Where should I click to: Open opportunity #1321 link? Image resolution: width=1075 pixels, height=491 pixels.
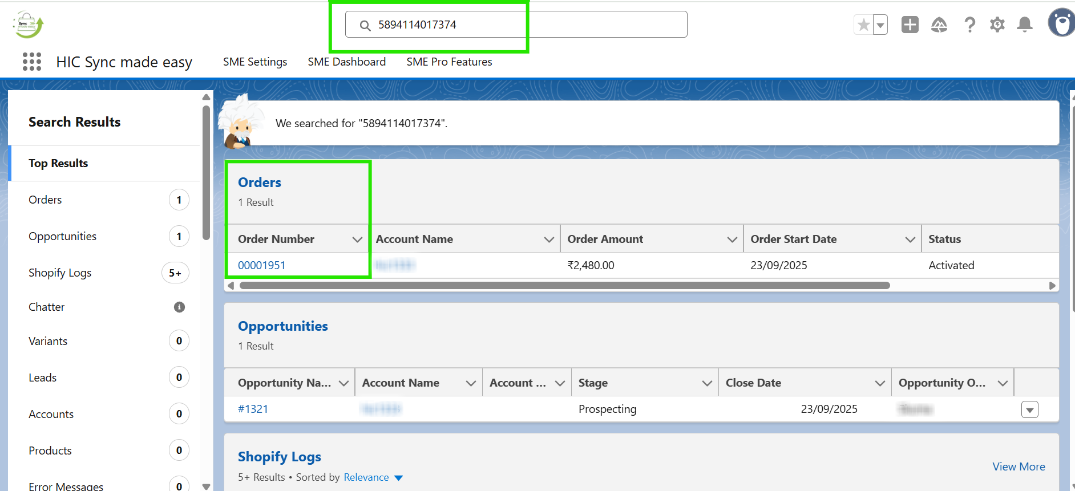(253, 409)
